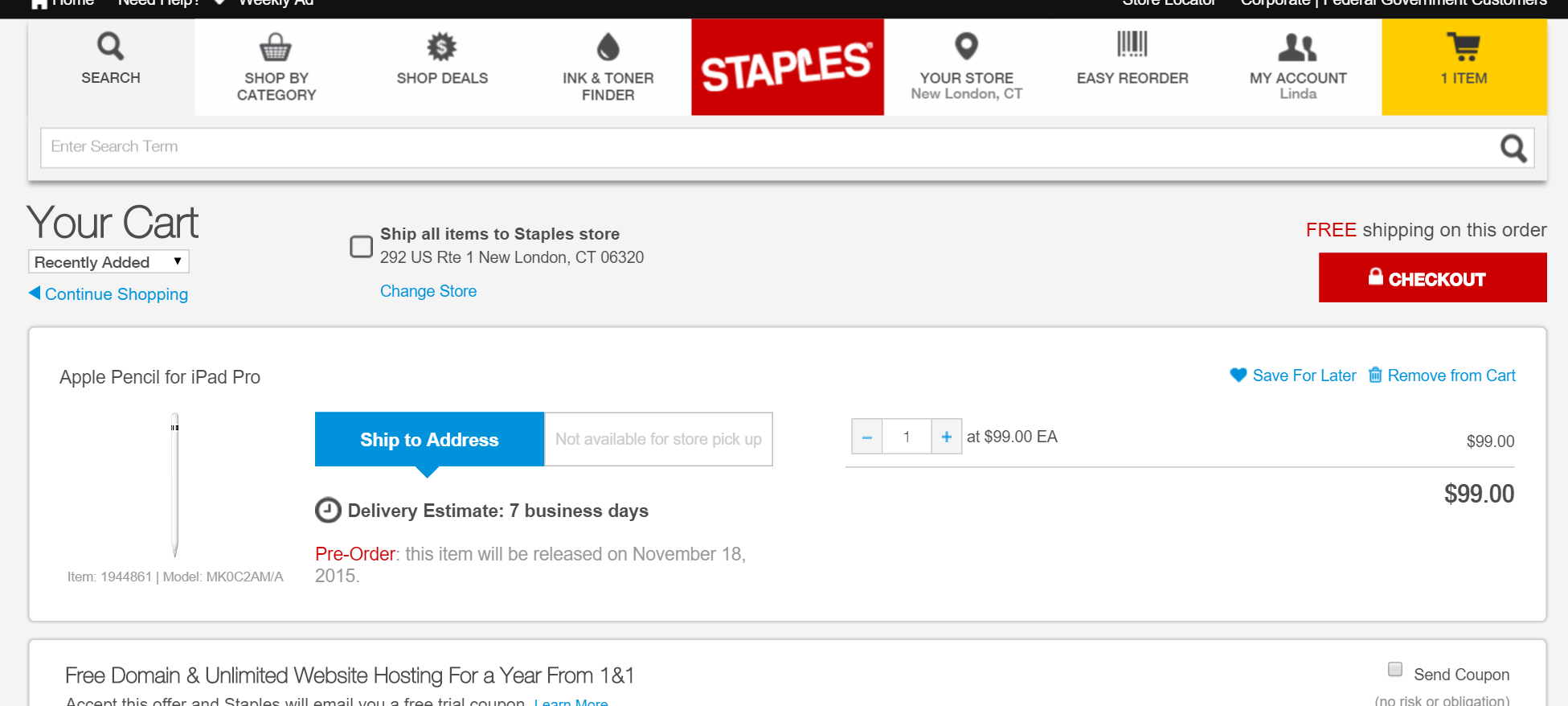This screenshot has height=706, width=1568.
Task: Open the Search magnifier in the navigation bar
Action: [x=110, y=46]
